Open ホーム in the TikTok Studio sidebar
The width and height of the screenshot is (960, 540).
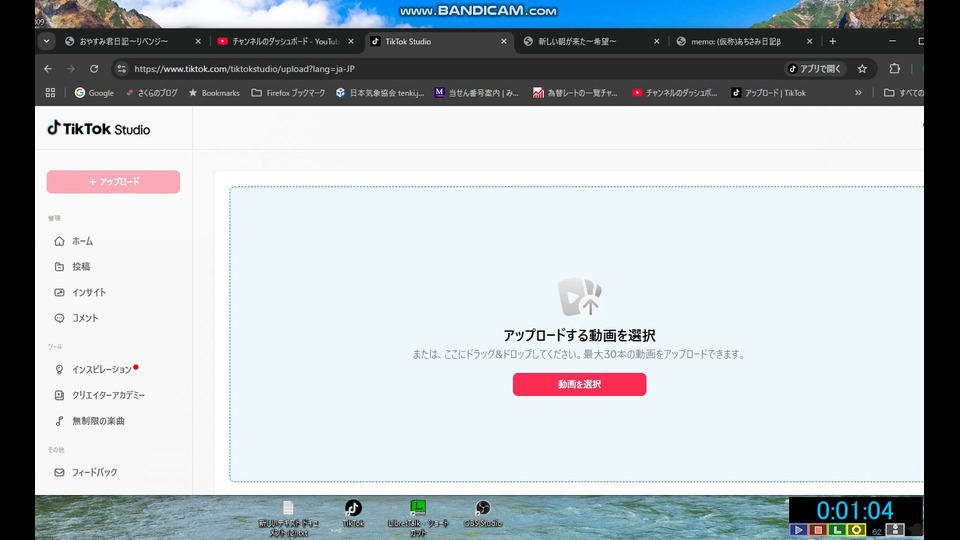click(73, 241)
